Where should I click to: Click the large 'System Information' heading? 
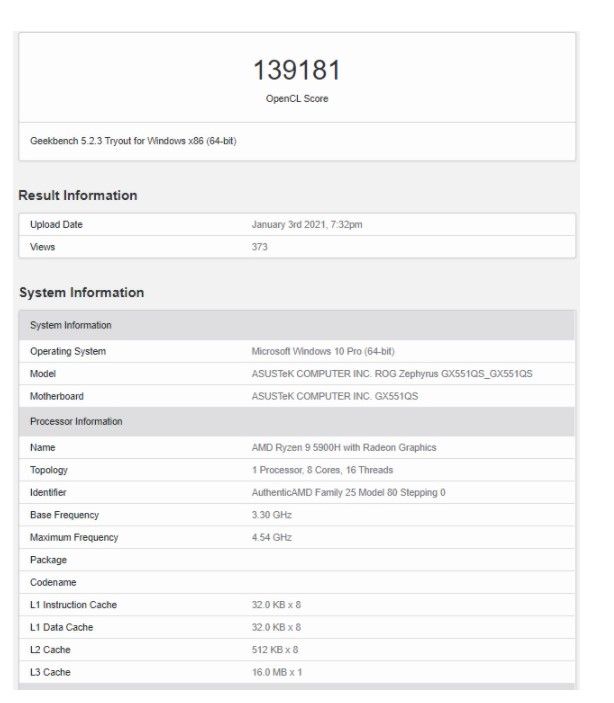pos(82,292)
